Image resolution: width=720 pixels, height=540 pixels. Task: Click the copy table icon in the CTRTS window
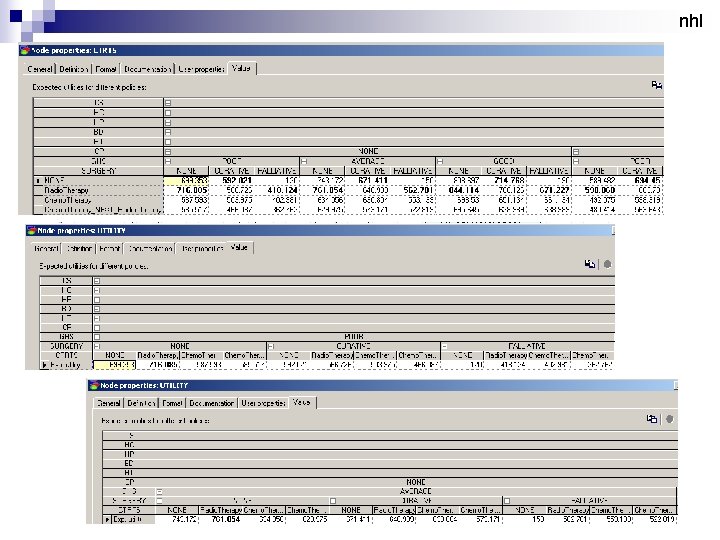pos(657,85)
